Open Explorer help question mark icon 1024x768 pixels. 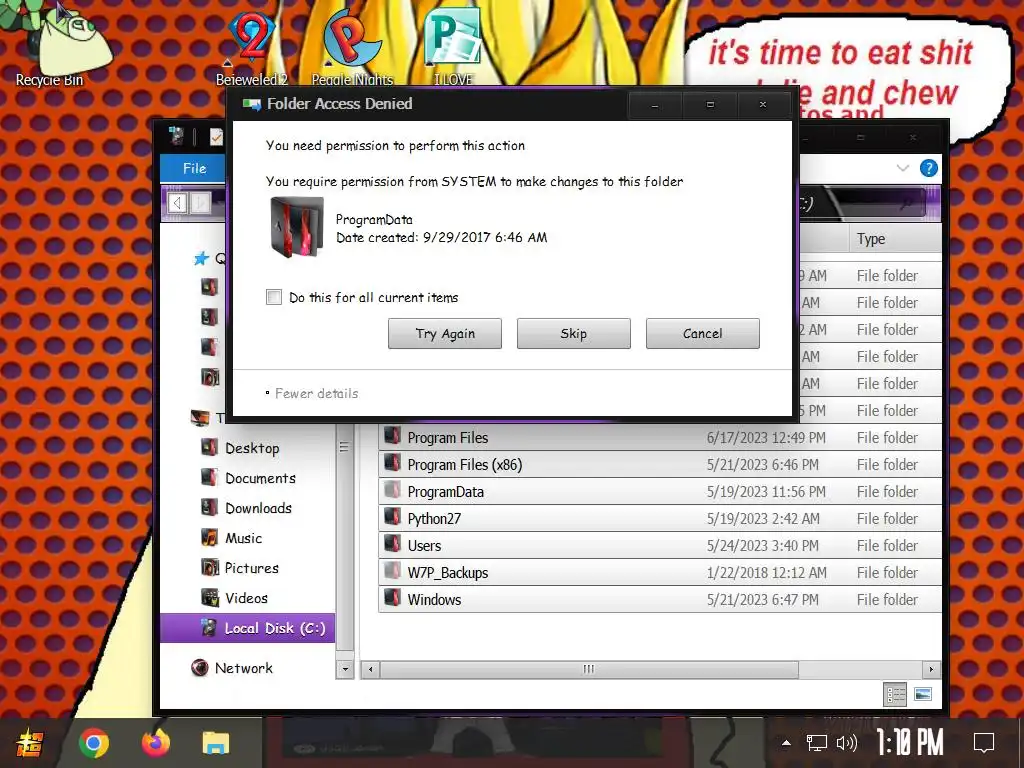point(929,168)
